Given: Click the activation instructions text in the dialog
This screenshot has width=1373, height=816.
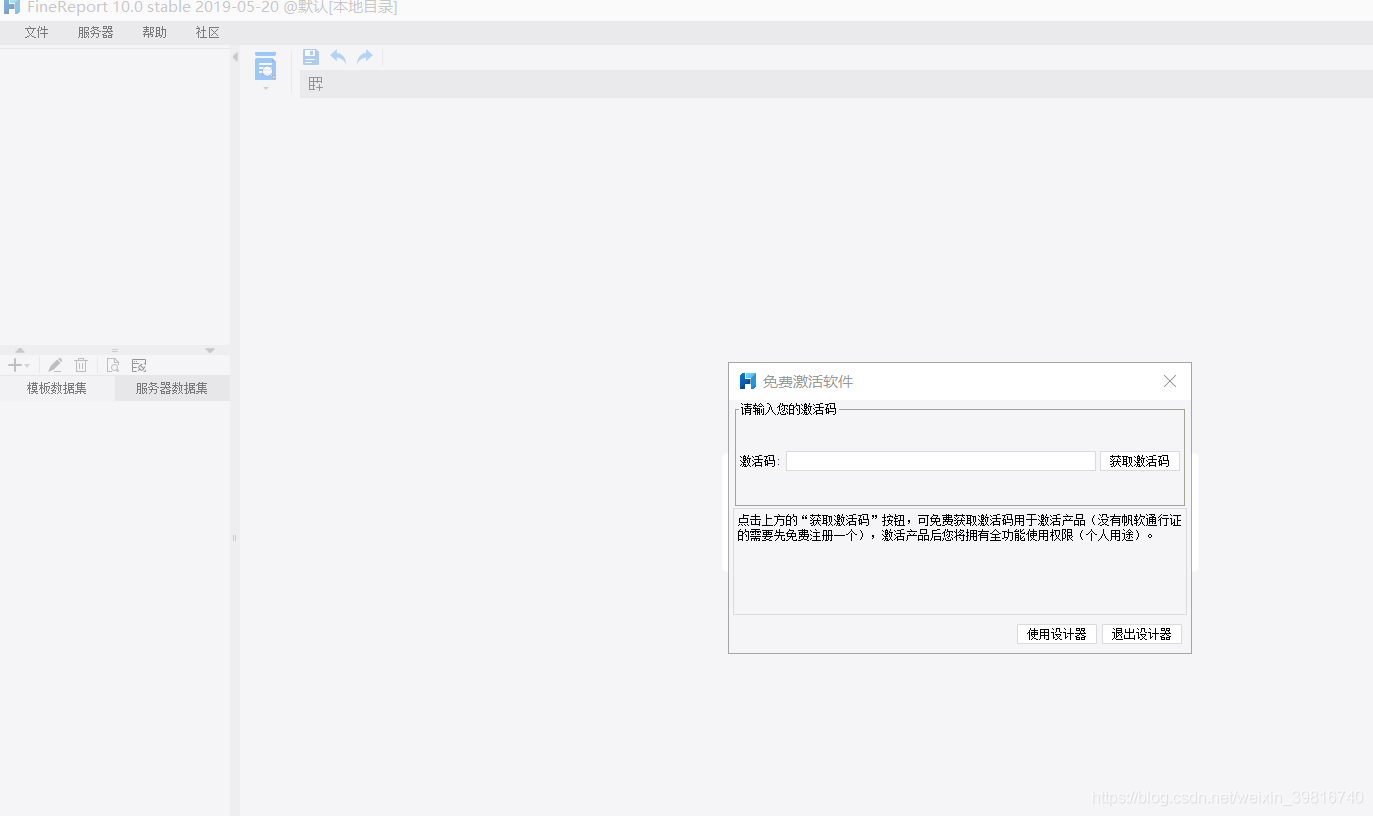Looking at the screenshot, I should coord(959,528).
